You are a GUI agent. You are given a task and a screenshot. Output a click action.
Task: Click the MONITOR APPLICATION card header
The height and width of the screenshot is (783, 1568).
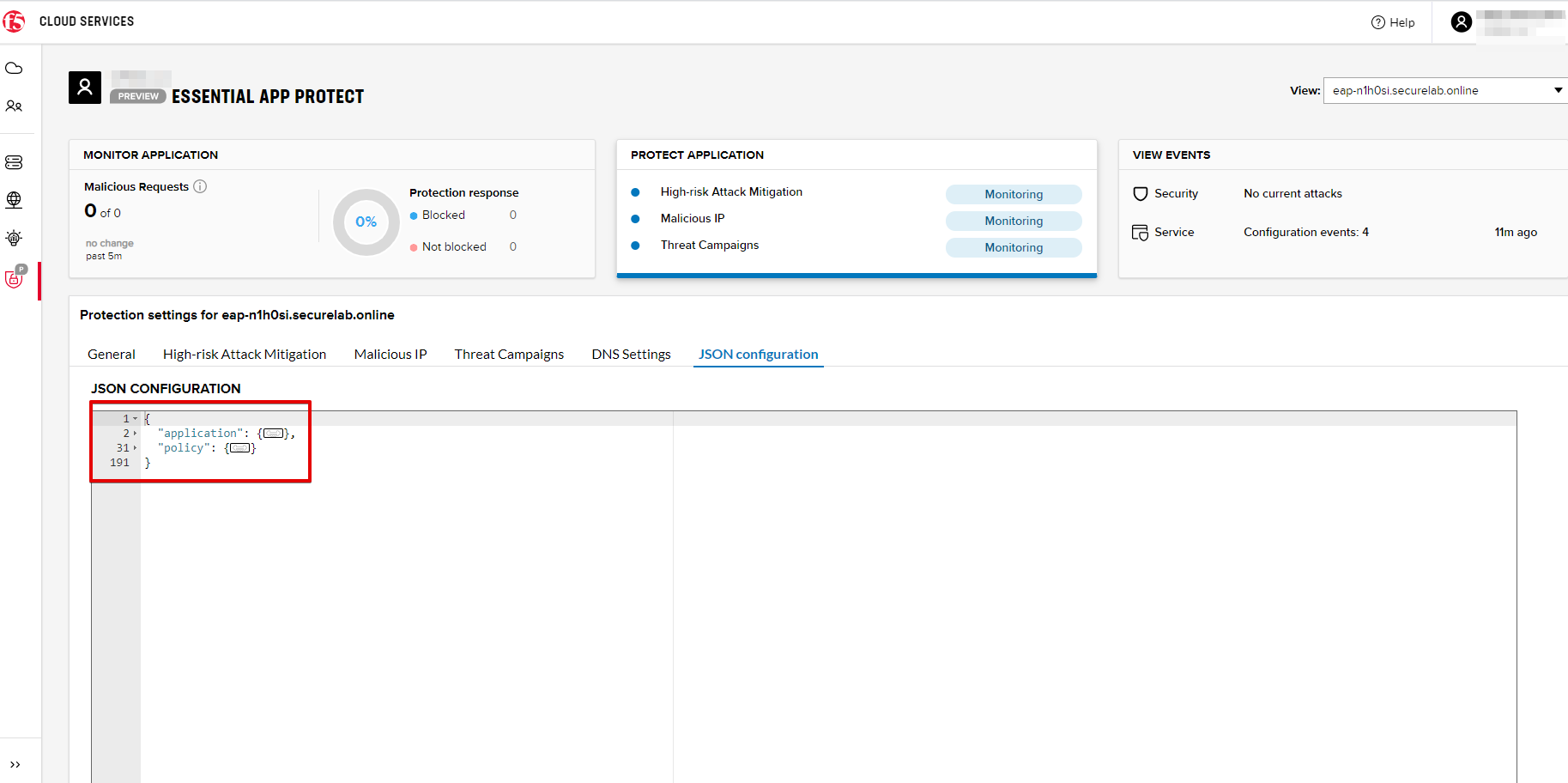(x=150, y=155)
